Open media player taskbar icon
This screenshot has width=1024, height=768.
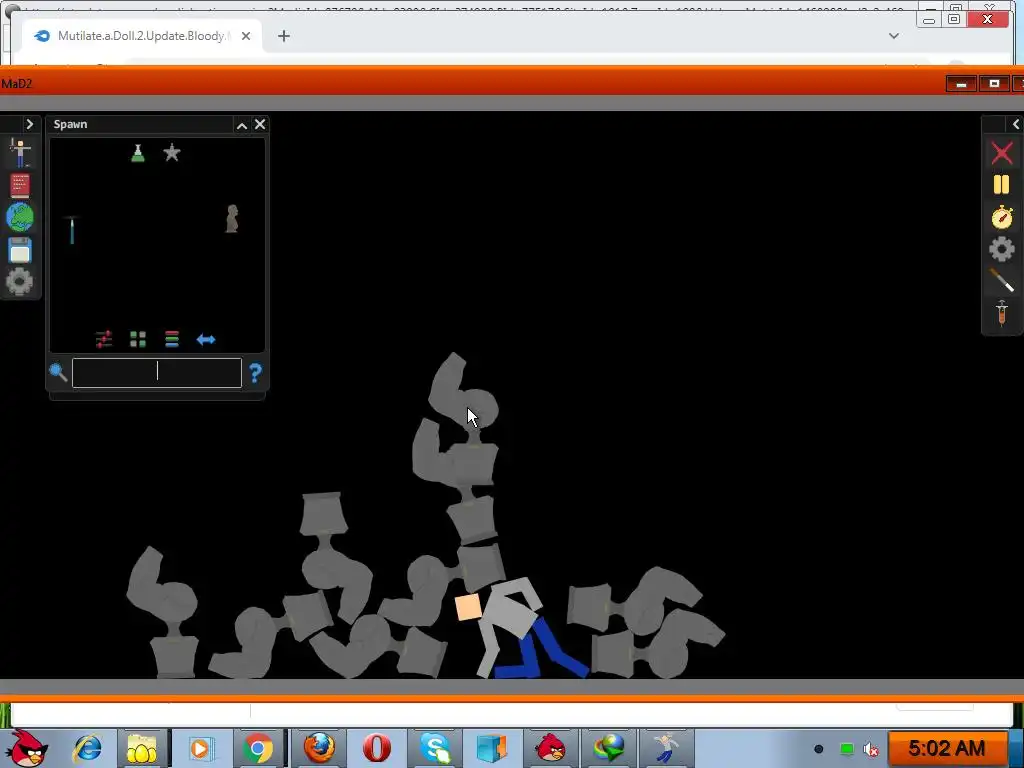point(200,748)
